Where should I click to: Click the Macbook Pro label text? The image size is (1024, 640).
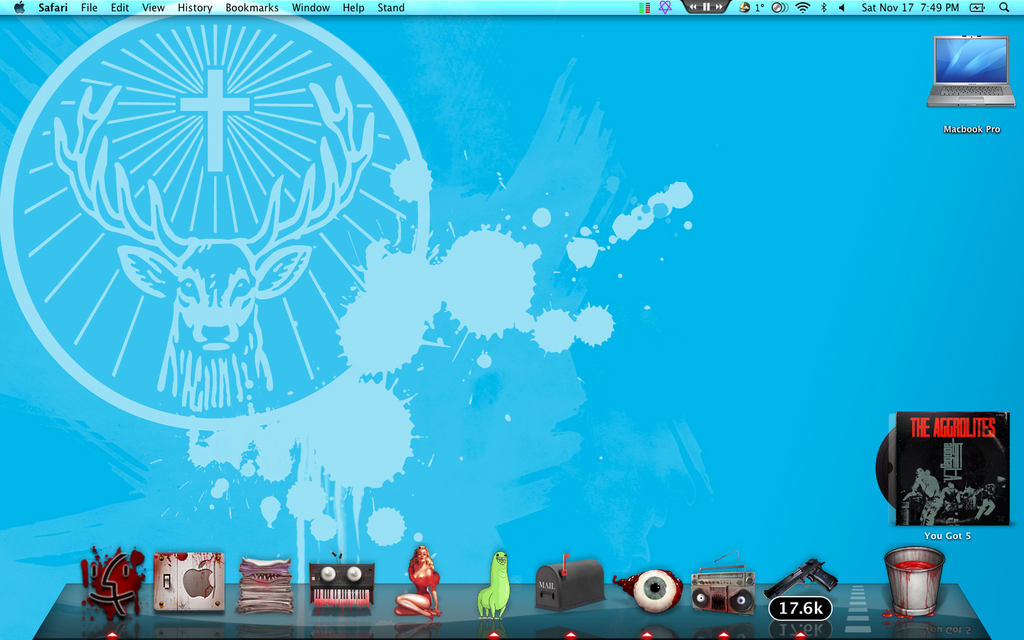point(971,129)
